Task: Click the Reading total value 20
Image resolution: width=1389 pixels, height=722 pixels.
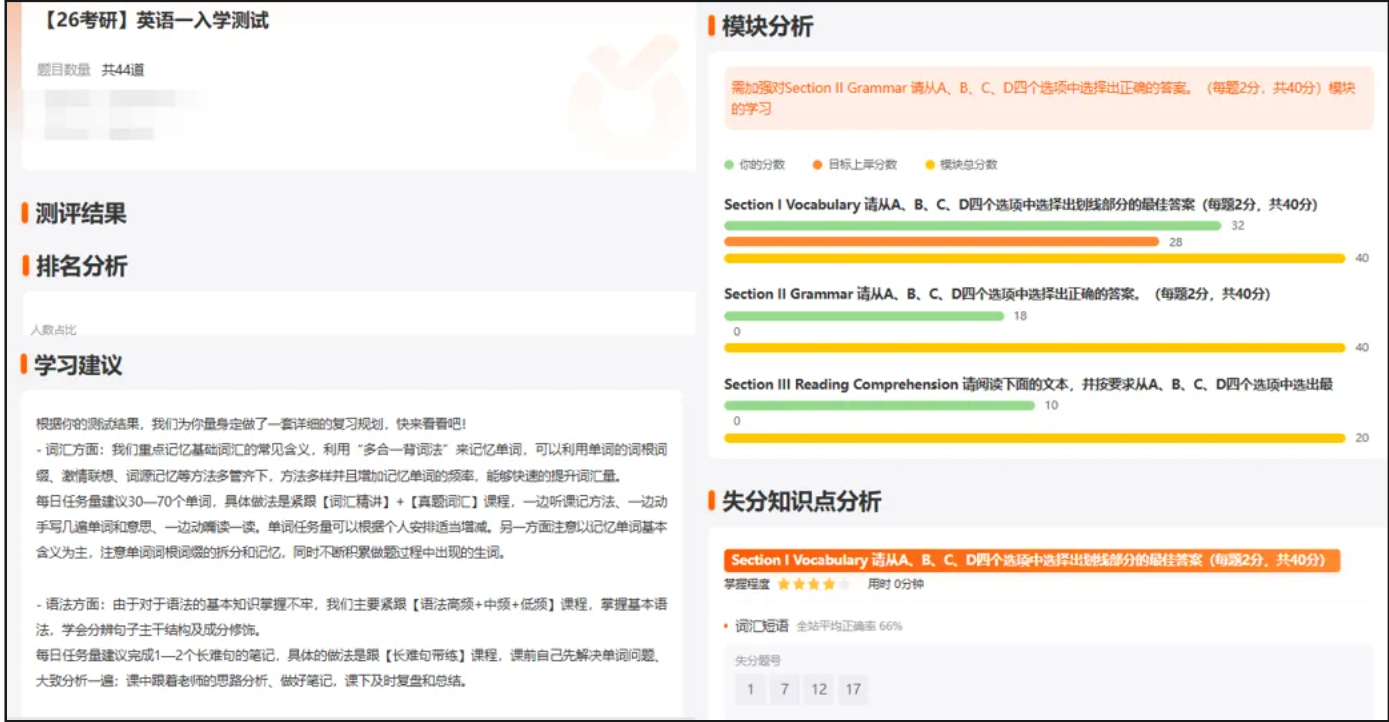Action: tap(1362, 438)
